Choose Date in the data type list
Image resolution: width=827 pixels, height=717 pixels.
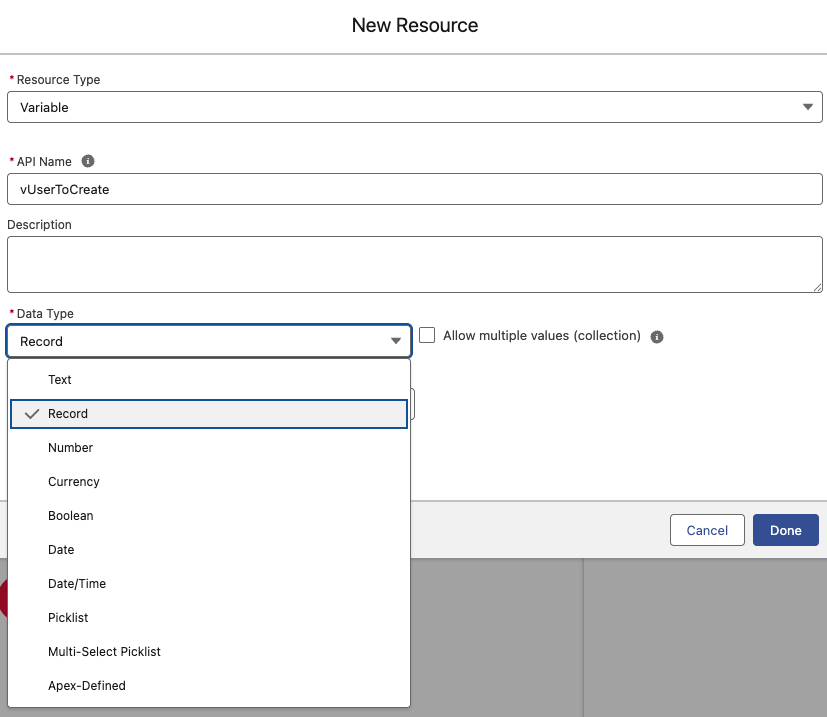(x=61, y=550)
